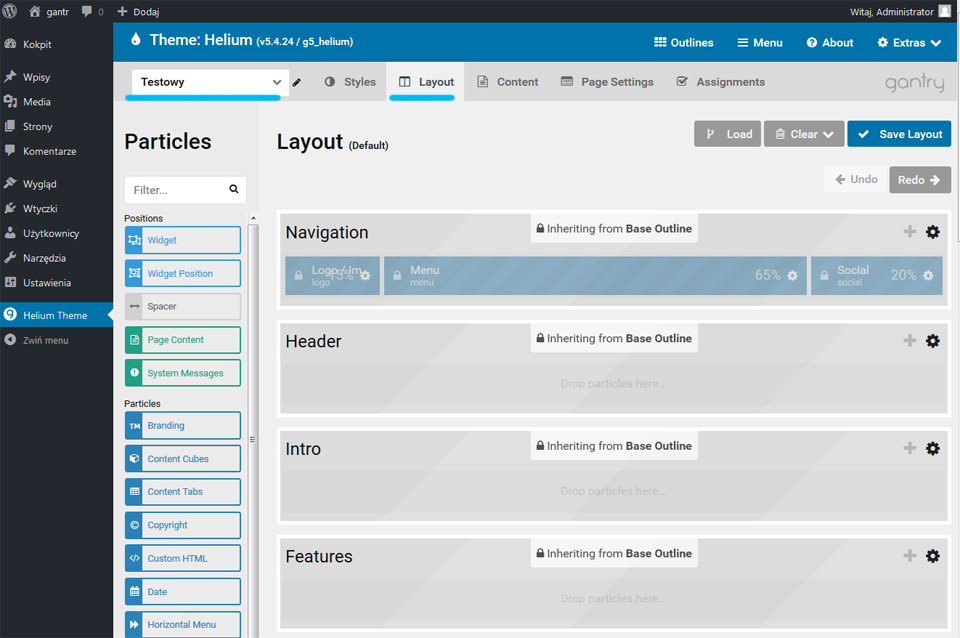Open the Menu block settings gear
960x638 pixels.
pos(792,276)
